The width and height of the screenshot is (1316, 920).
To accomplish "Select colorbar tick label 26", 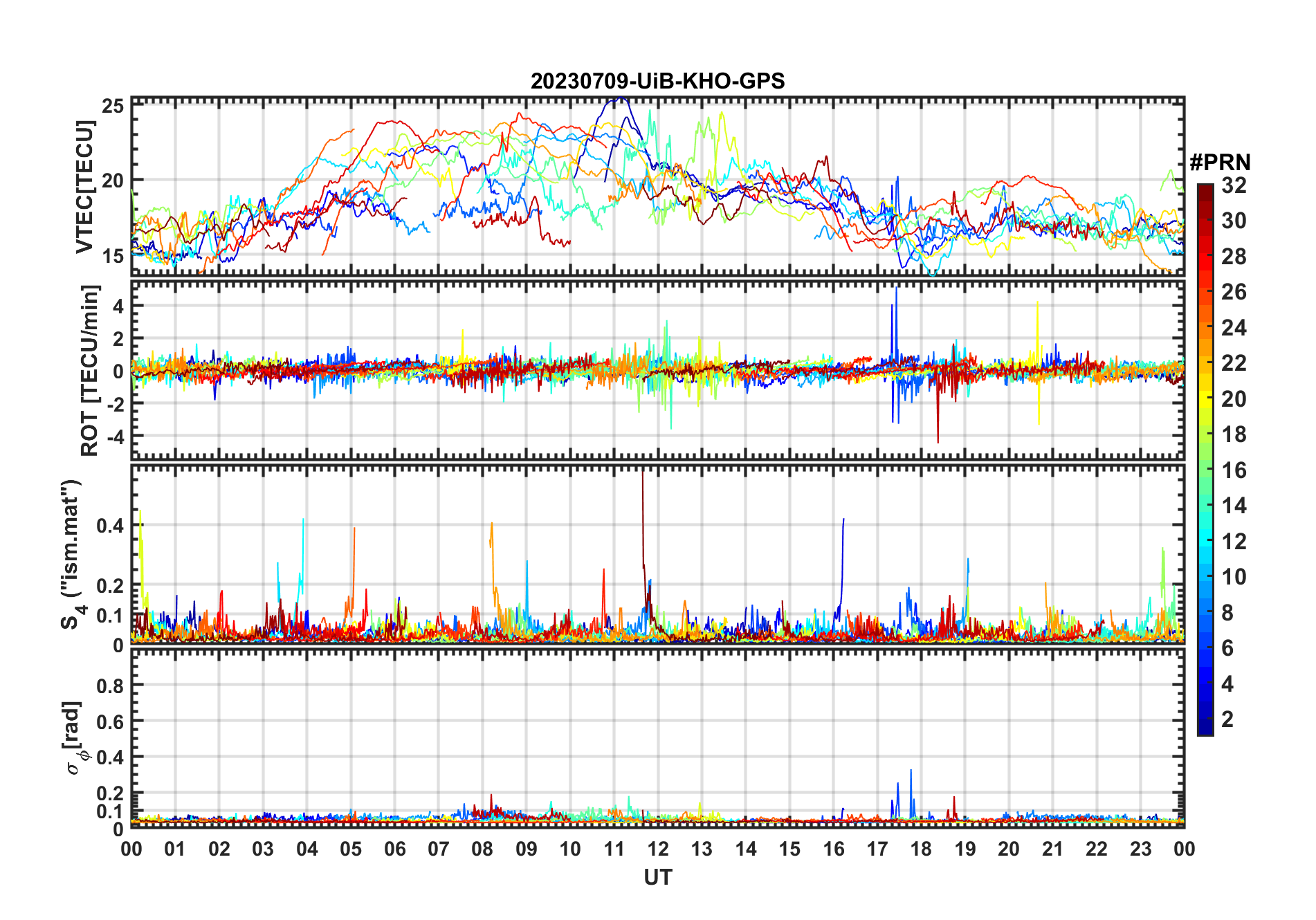I will point(1234,292).
